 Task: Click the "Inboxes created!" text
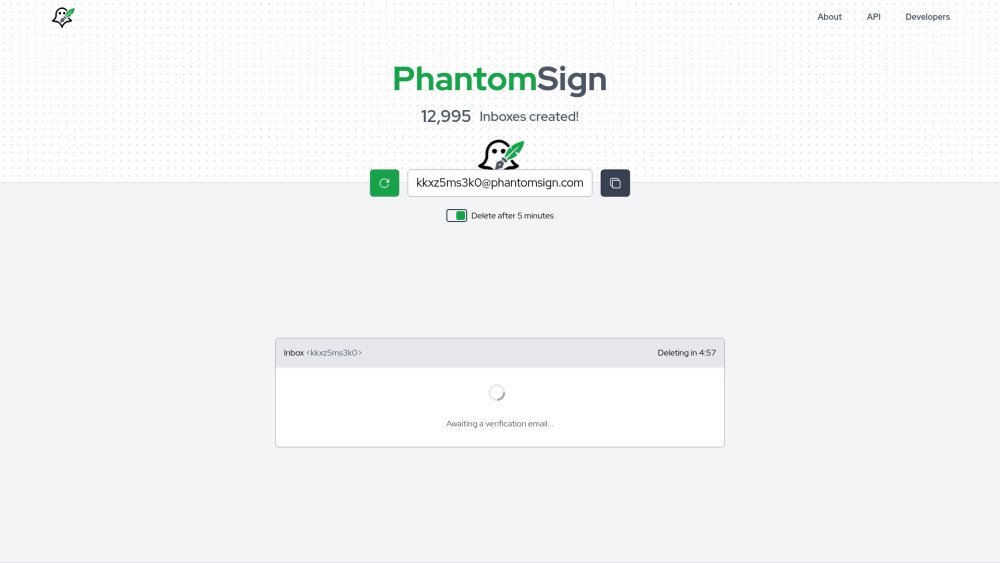528,117
